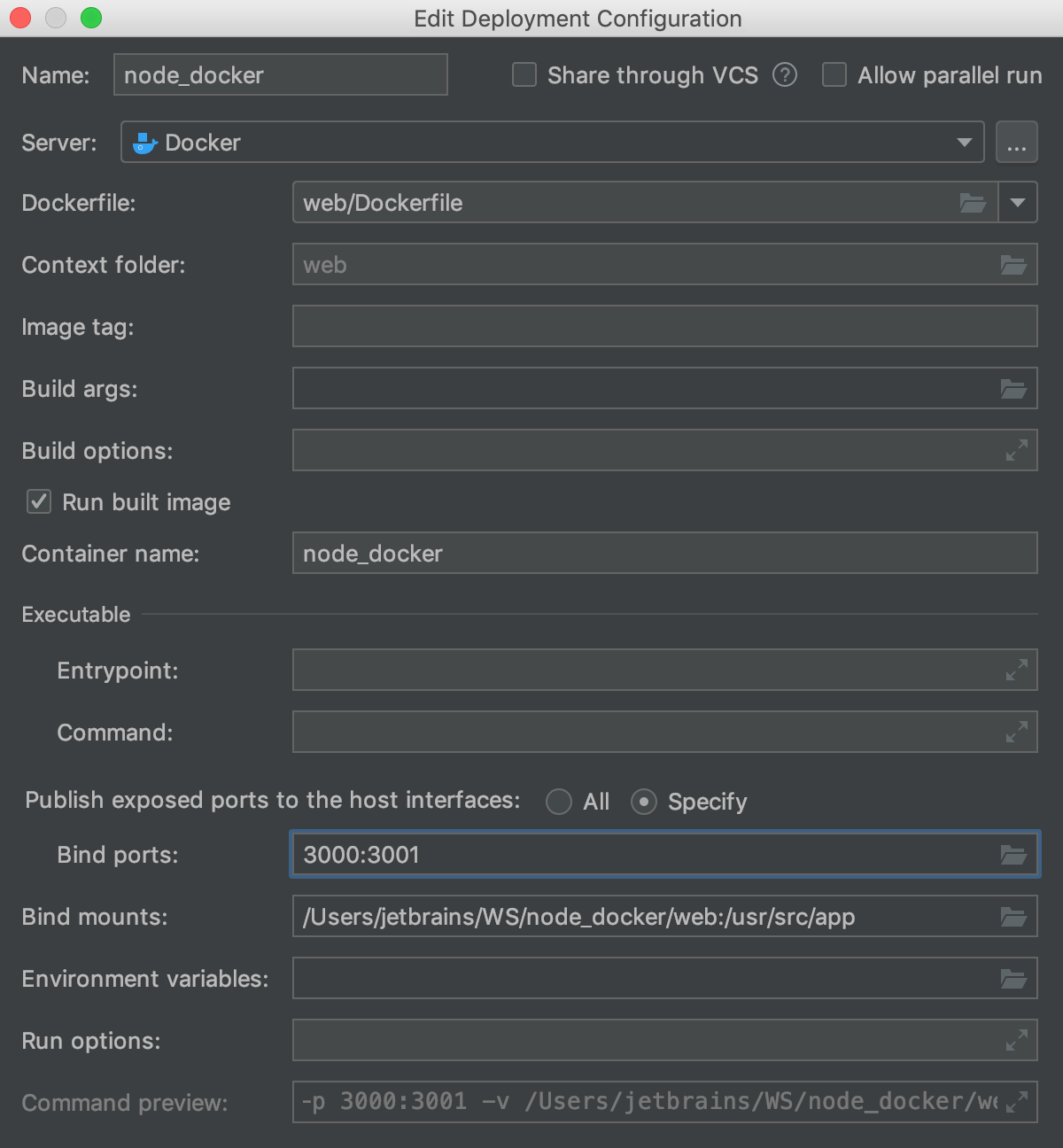The width and height of the screenshot is (1063, 1148).
Task: Click the Executable section label
Action: (76, 614)
